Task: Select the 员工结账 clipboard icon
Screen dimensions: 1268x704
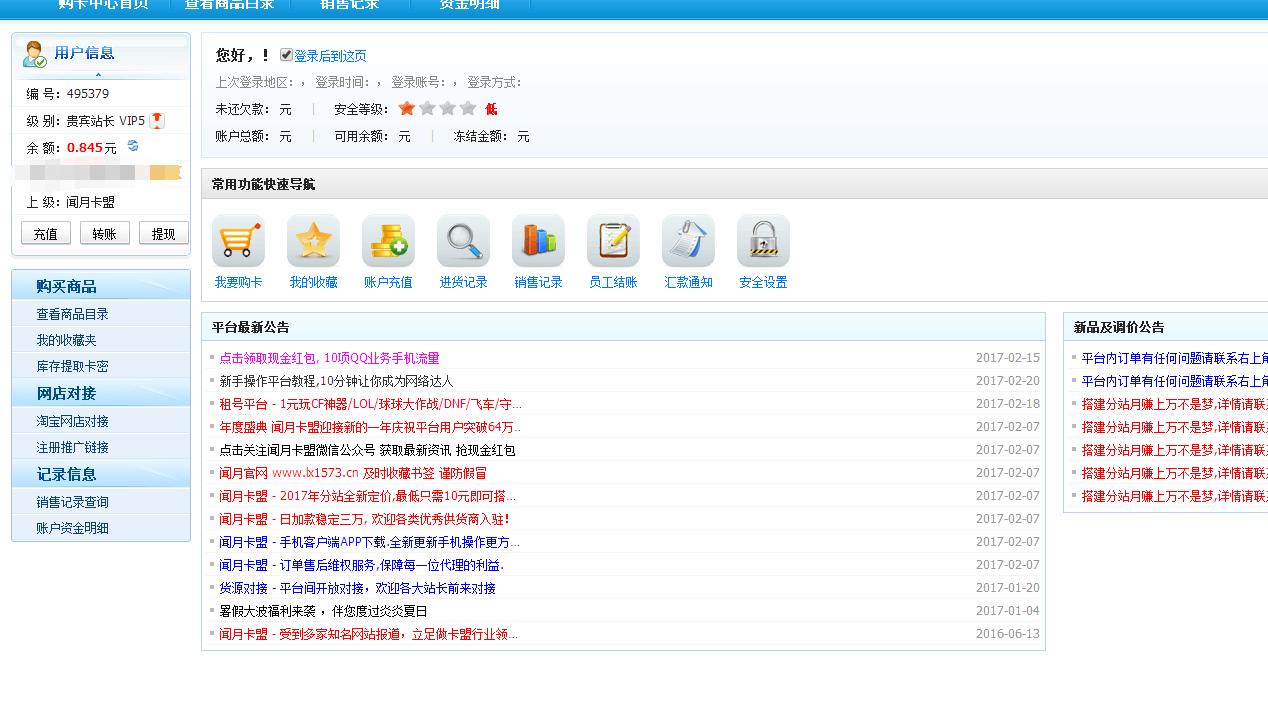Action: [613, 240]
